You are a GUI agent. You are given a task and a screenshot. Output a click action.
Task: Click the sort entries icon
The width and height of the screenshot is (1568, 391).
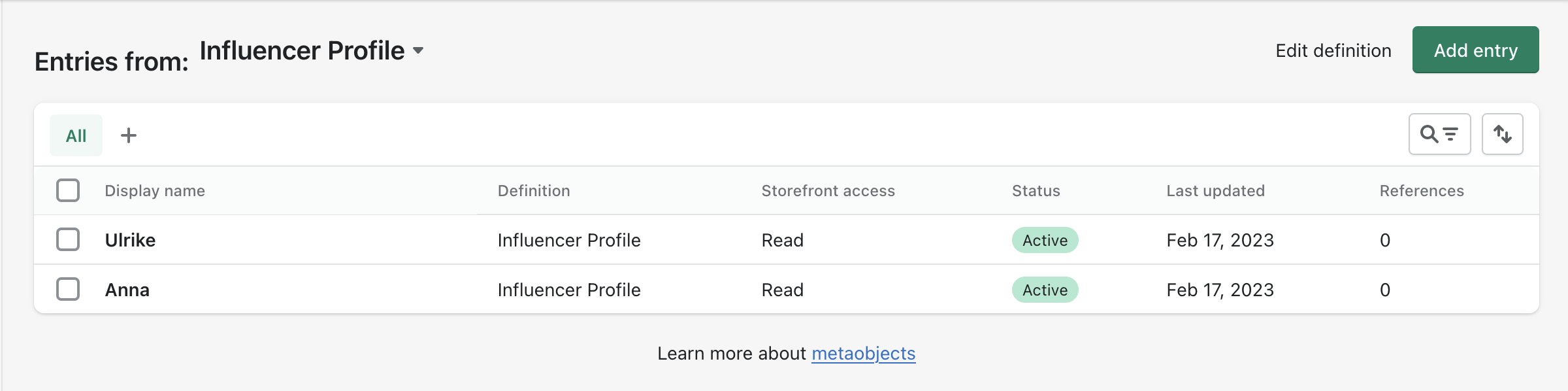[1502, 135]
